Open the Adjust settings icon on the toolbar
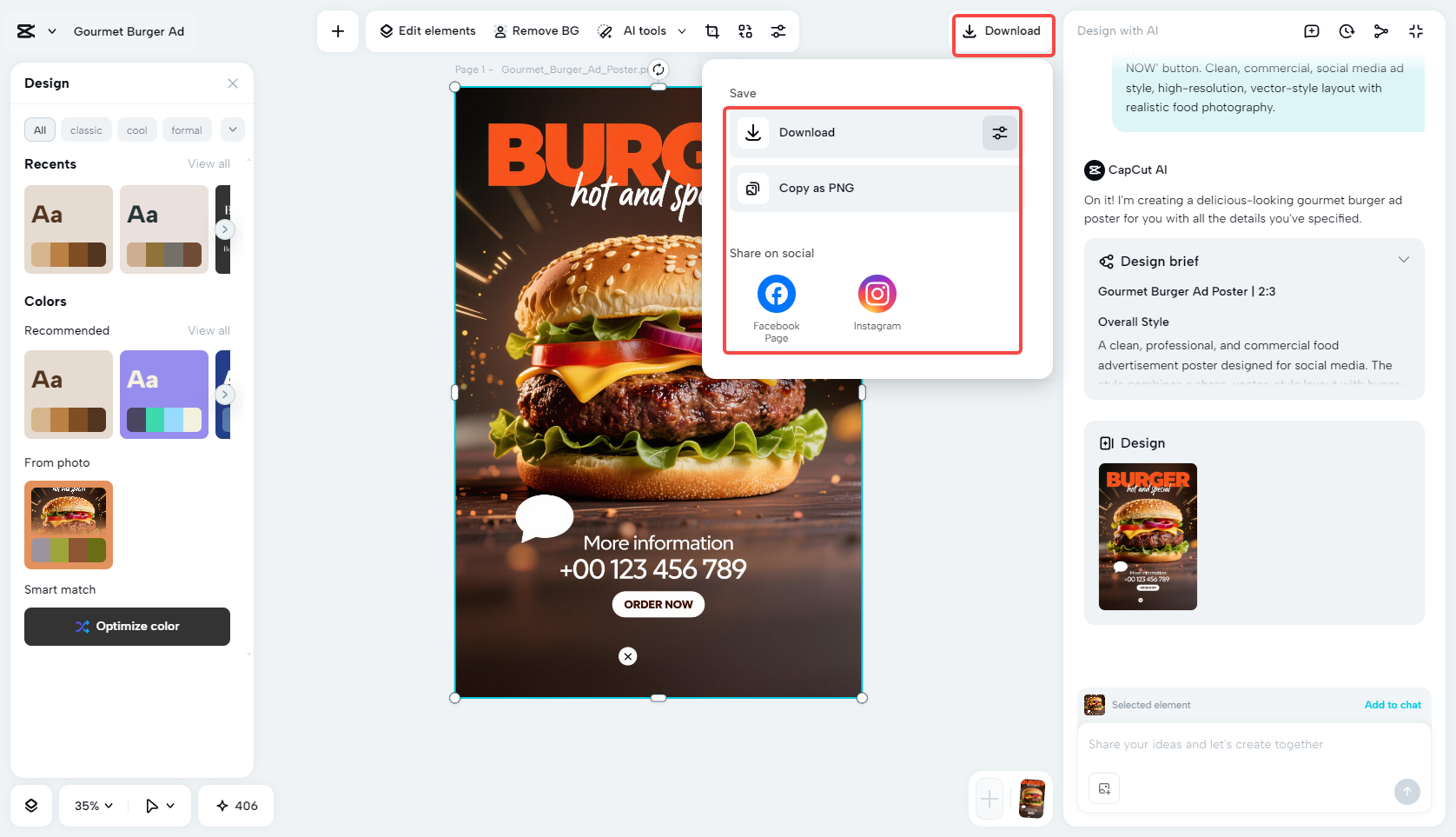Image resolution: width=1456 pixels, height=837 pixels. click(x=778, y=30)
